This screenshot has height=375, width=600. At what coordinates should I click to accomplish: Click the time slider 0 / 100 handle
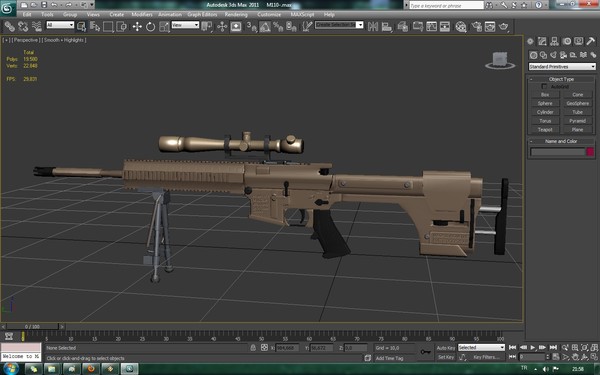click(x=32, y=327)
